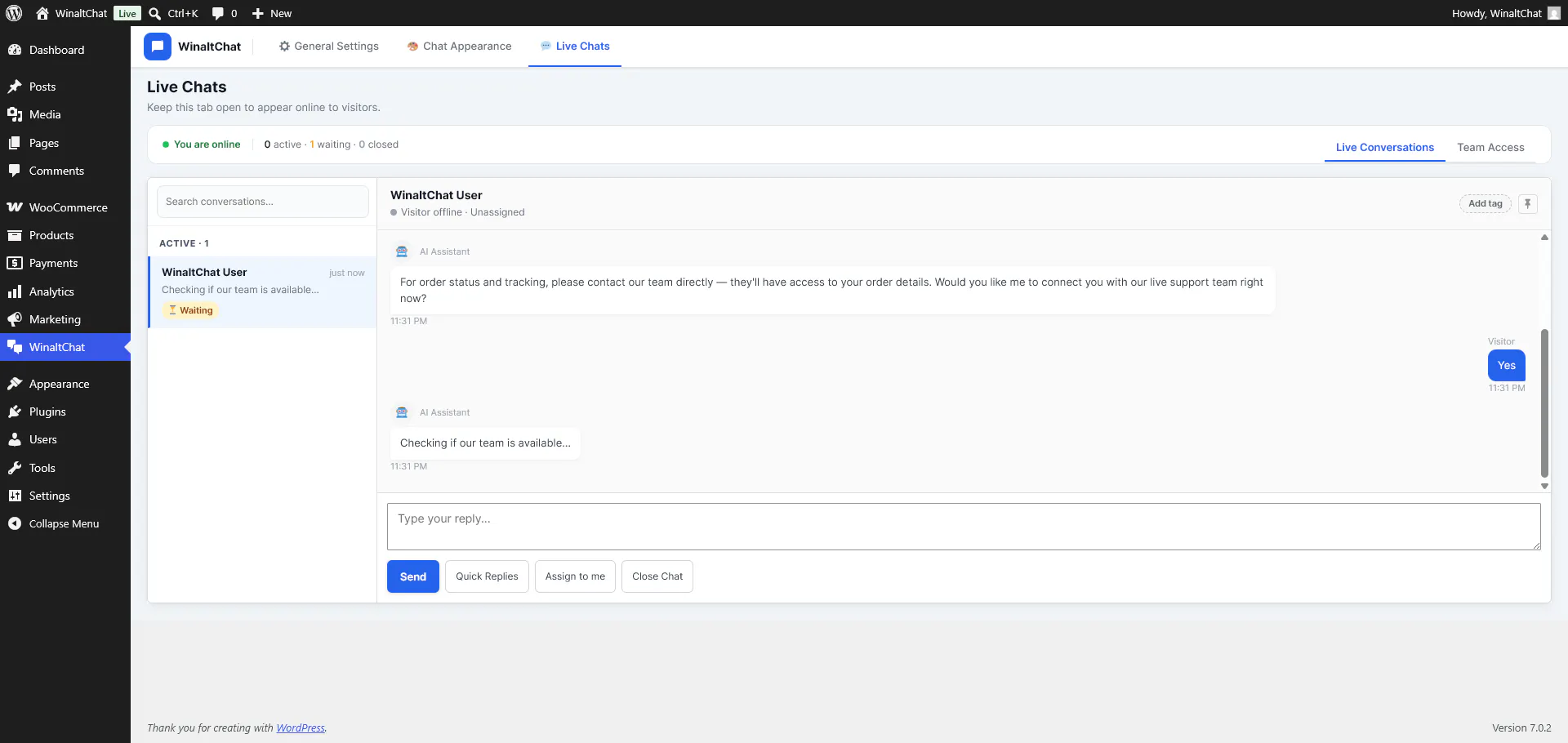Viewport: 1568px width, 743px height.
Task: Click the WooCommerce logo icon
Action: pos(15,207)
